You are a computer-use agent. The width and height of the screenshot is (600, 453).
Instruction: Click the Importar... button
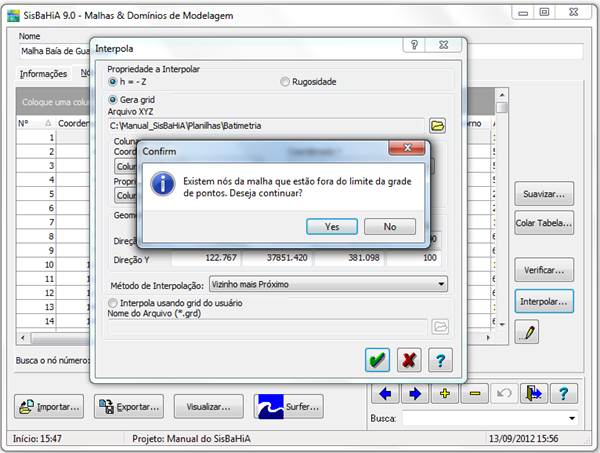click(49, 407)
